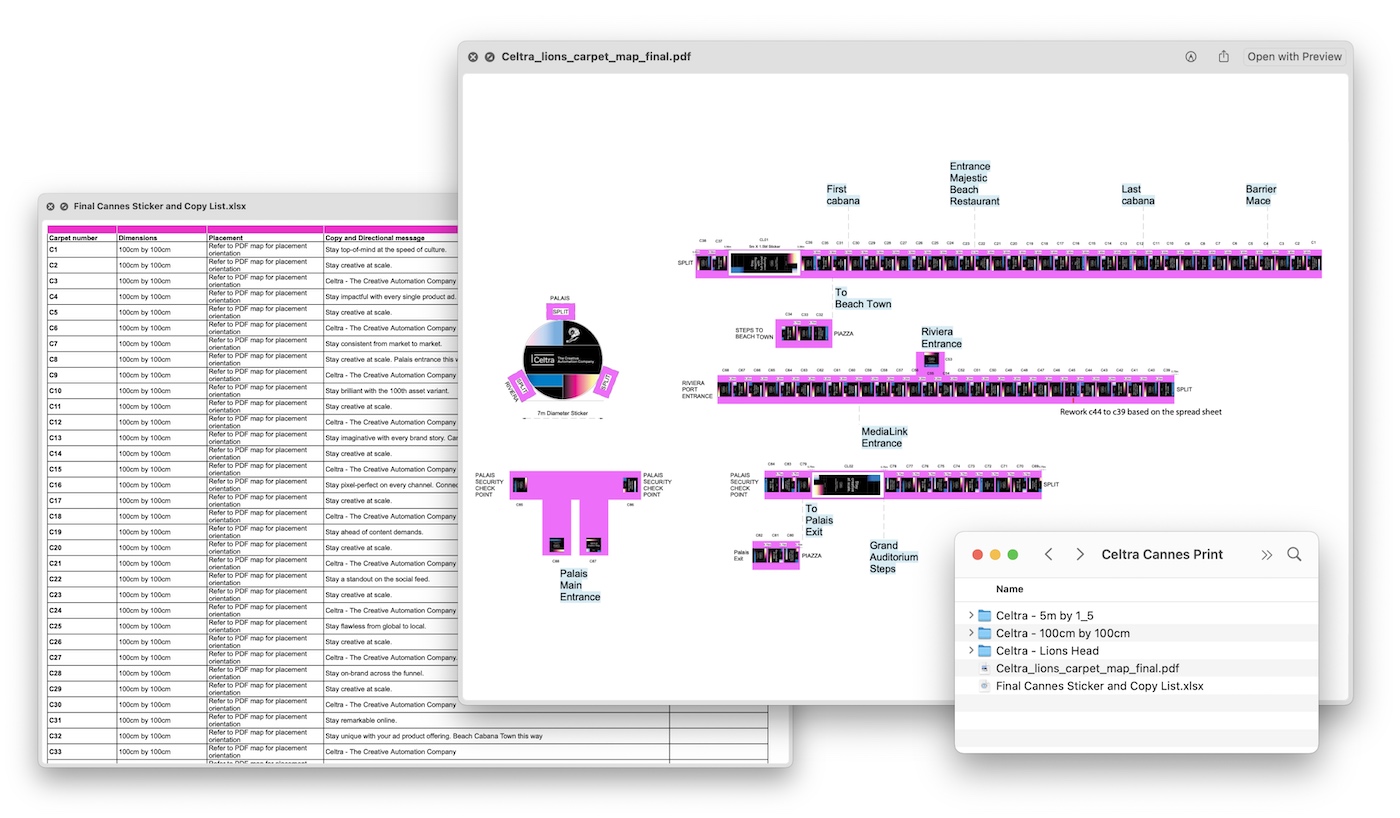Click the Celtra - 5m by 1_5 folder icon
This screenshot has height=818, width=1400.
(x=984, y=616)
